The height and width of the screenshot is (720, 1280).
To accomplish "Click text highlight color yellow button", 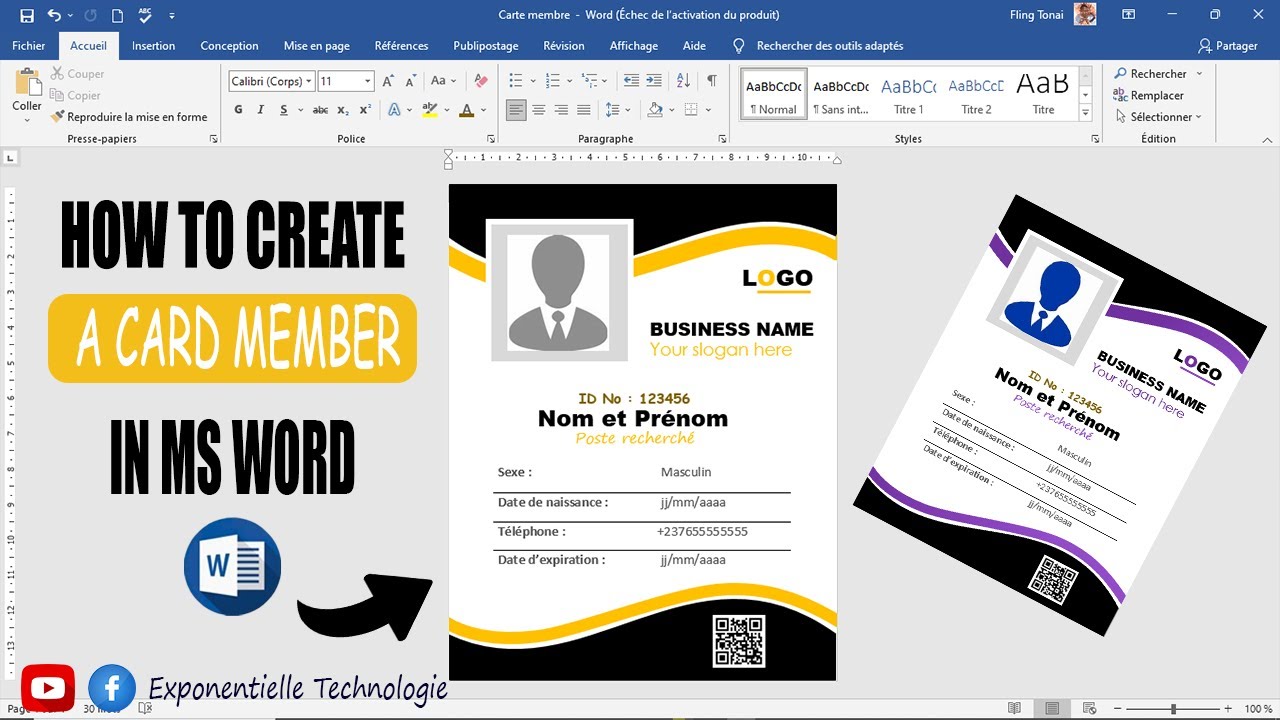I will pos(431,110).
